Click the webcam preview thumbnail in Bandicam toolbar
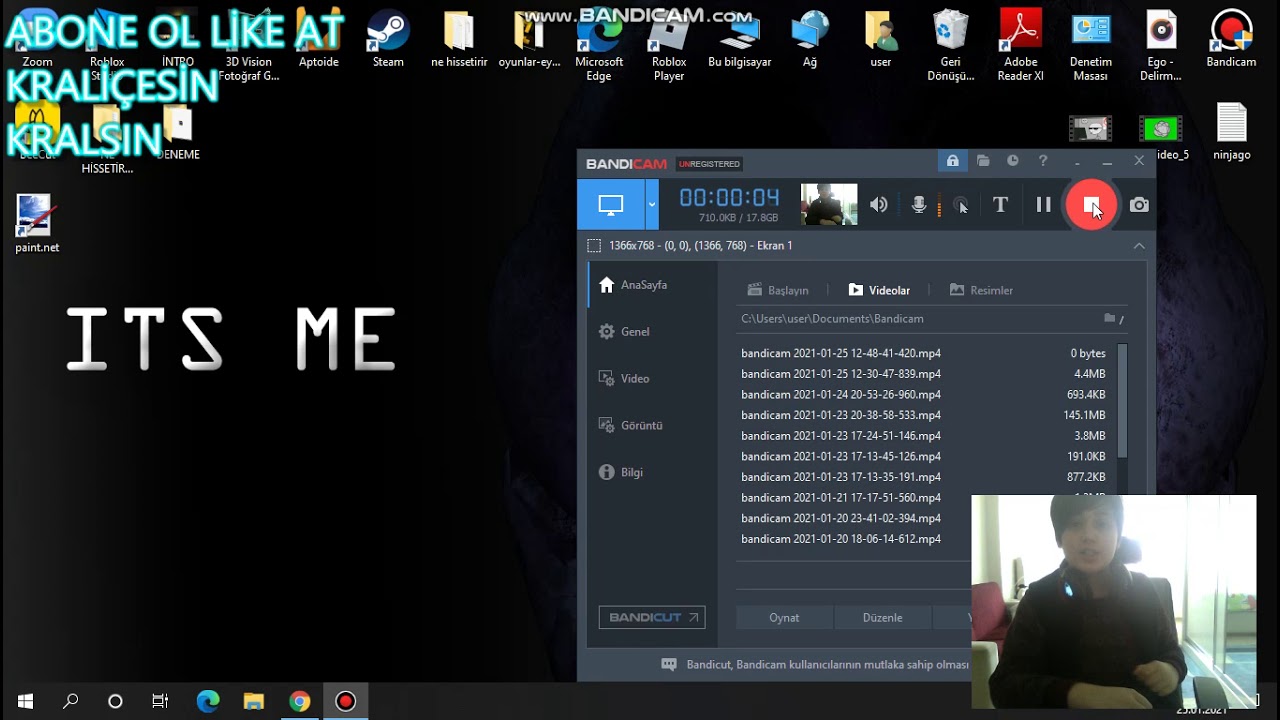Screen dimensions: 1280x720 (x=829, y=204)
